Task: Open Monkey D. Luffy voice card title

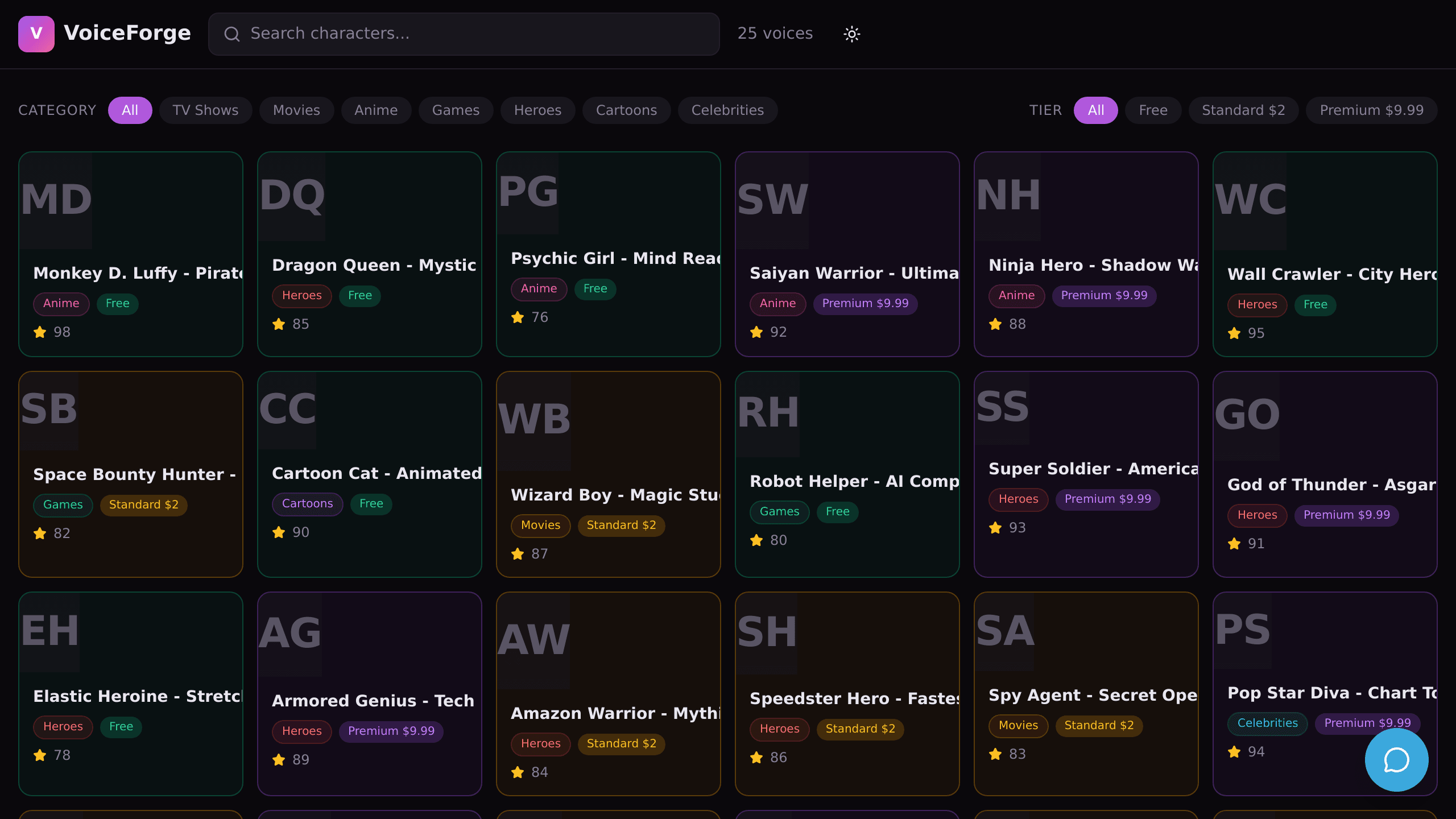Action: coord(138,273)
